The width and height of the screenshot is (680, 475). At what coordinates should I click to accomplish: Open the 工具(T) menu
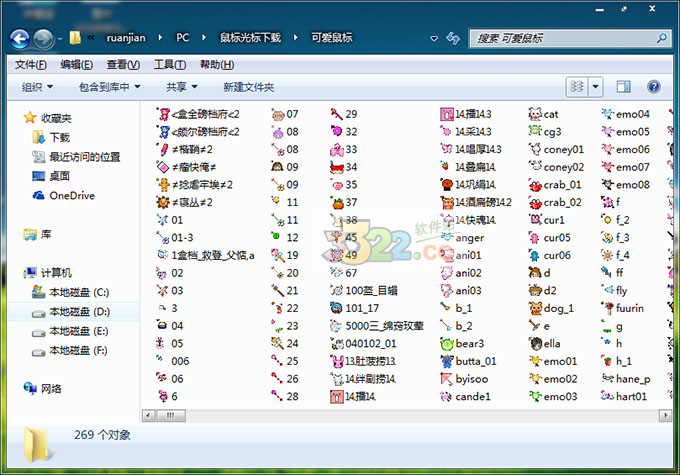169,64
